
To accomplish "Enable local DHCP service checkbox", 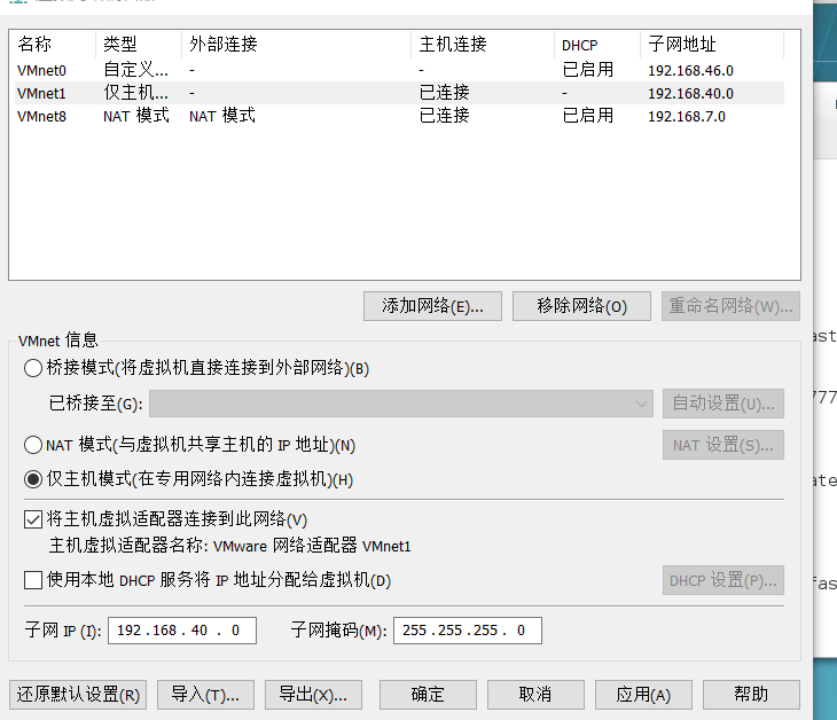I will pyautogui.click(x=33, y=580).
